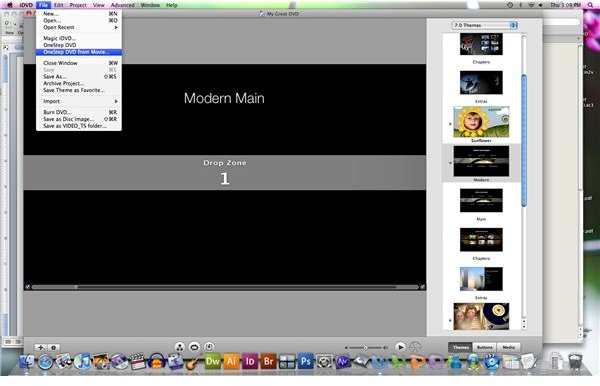This screenshot has width=600, height=386.
Task: Switch to the Buttons tab
Action: point(484,347)
